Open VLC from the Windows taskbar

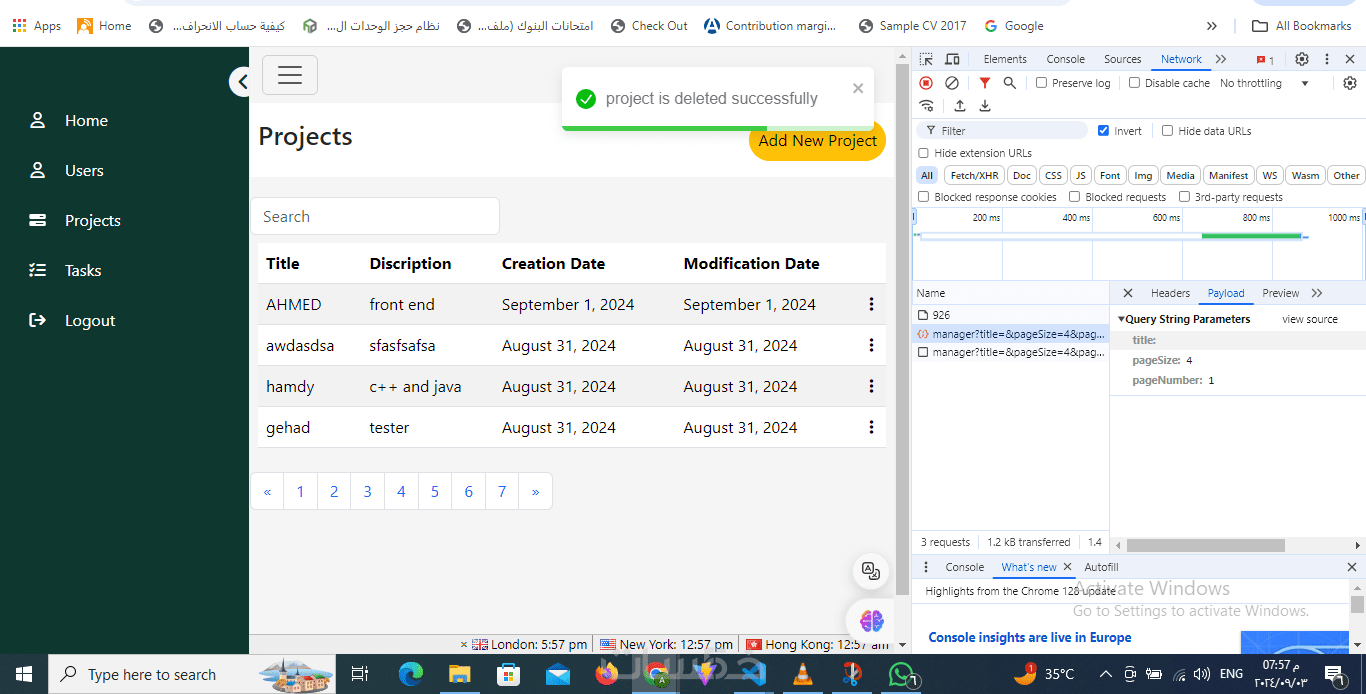802,674
